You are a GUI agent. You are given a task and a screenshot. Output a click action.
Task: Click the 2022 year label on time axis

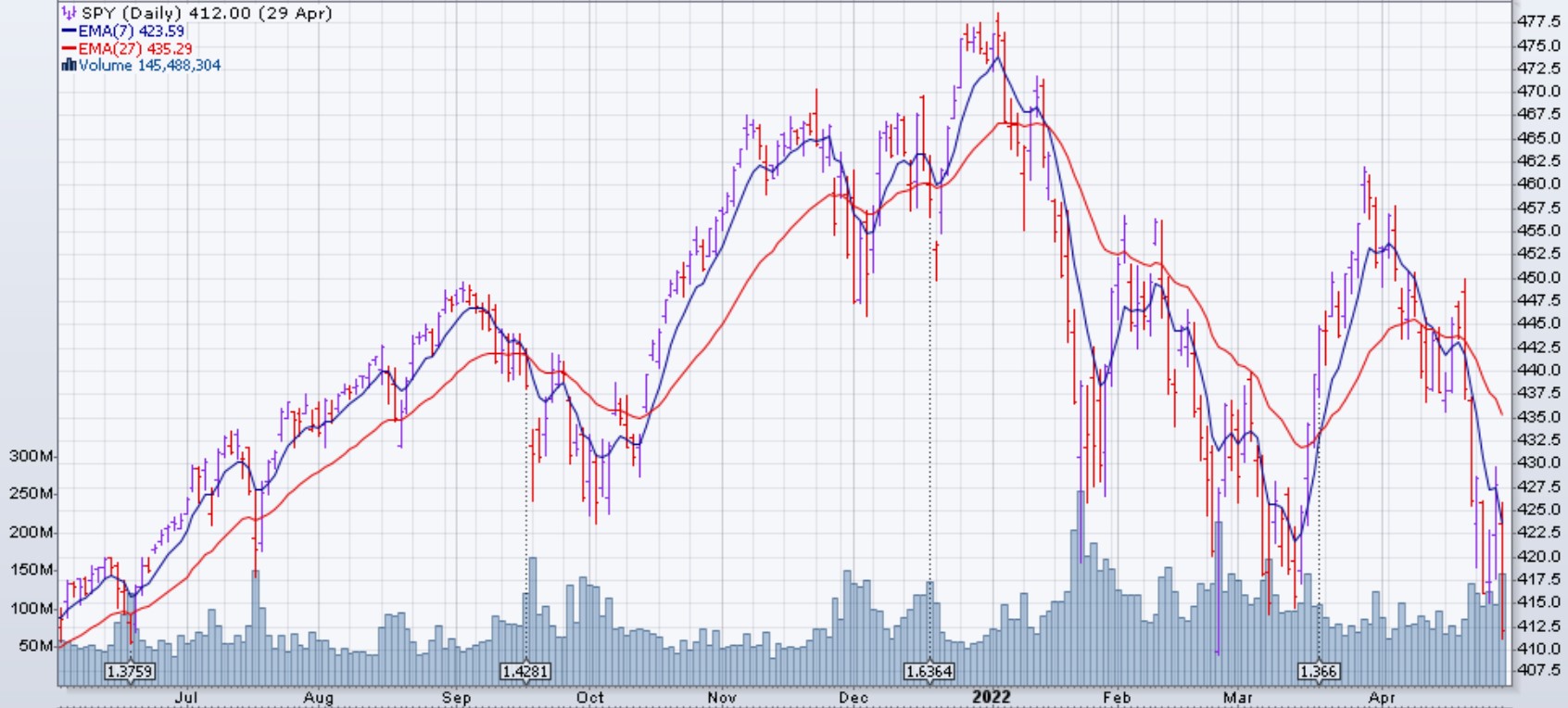click(x=991, y=697)
